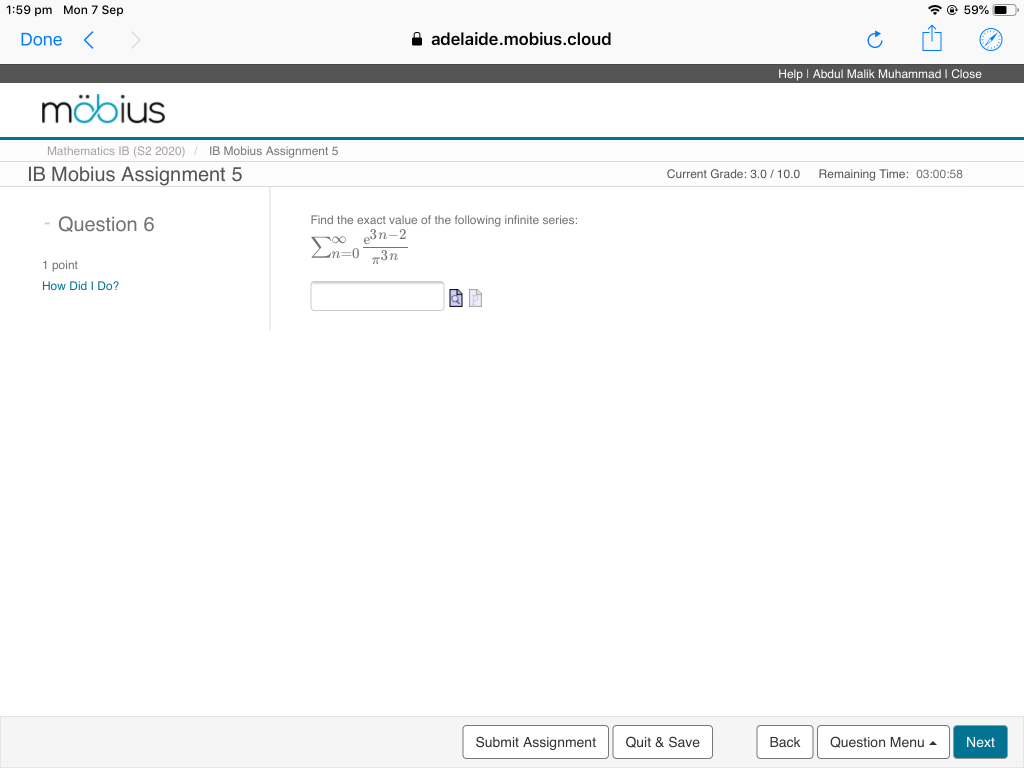Click the padlock icon in address bar
1024x768 pixels.
pos(415,39)
